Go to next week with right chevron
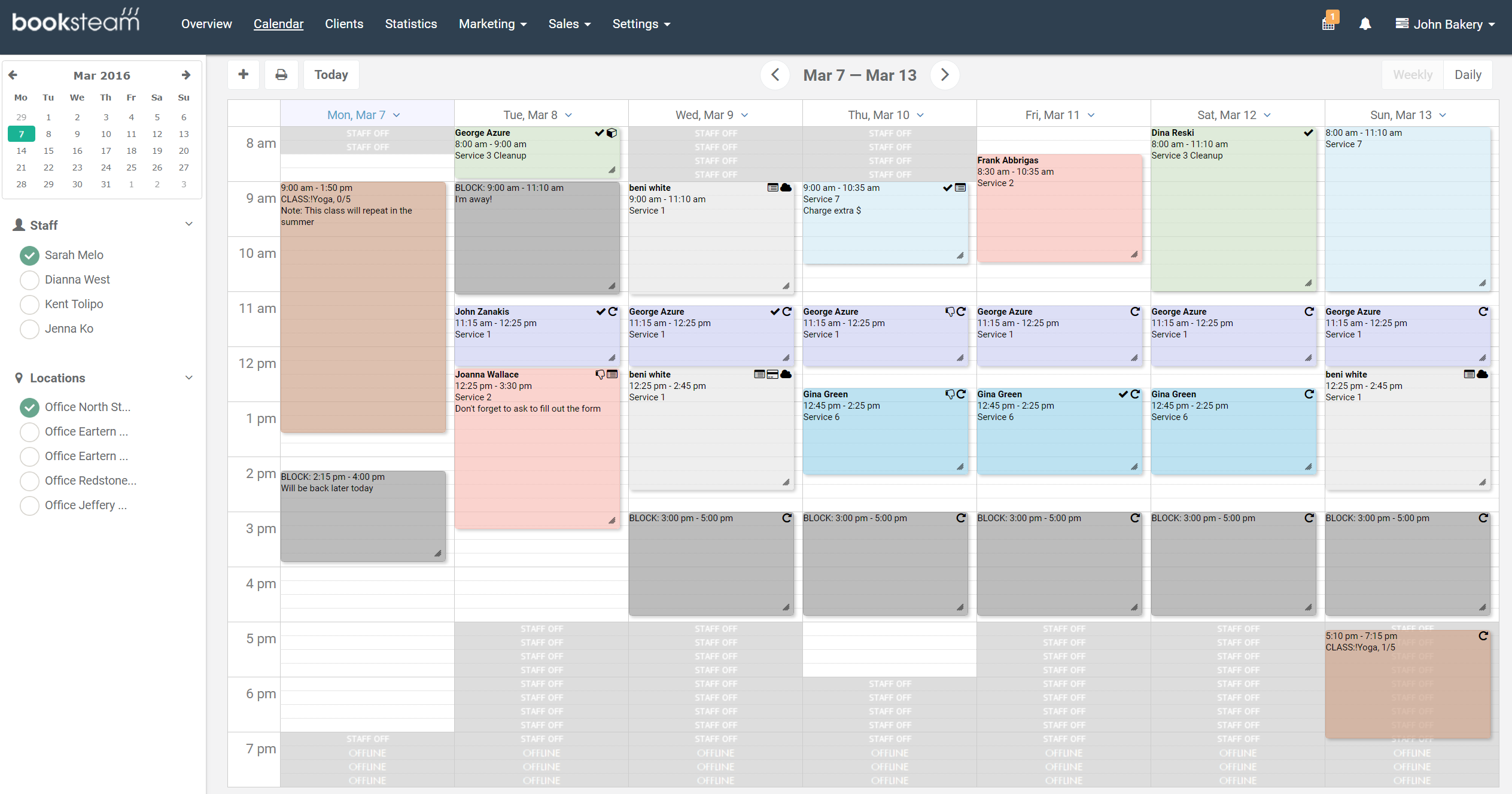This screenshot has height=794, width=1512. (x=945, y=75)
